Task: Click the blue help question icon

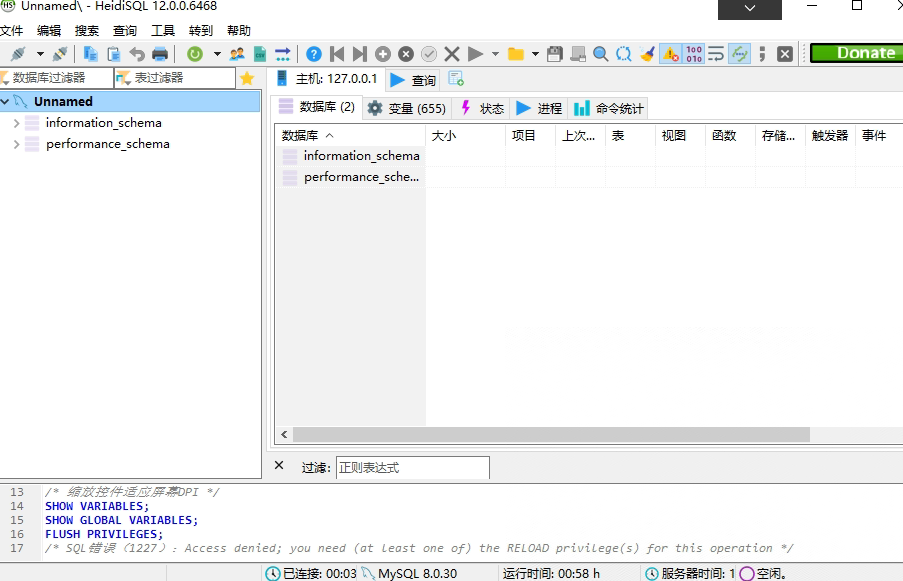Action: click(x=314, y=54)
